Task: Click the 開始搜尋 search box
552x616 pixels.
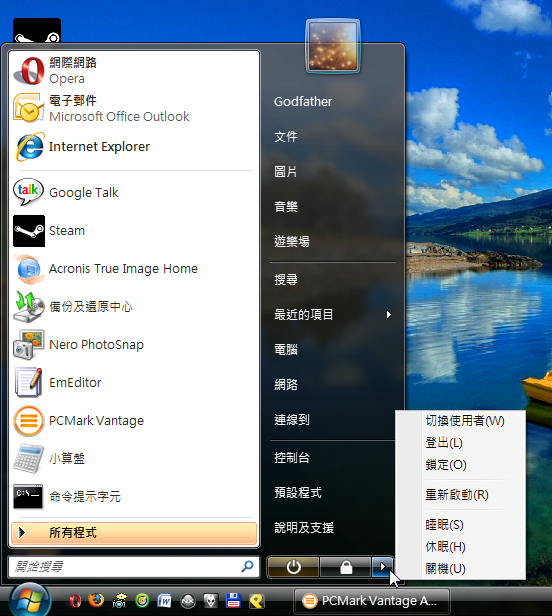Action: pos(134,566)
